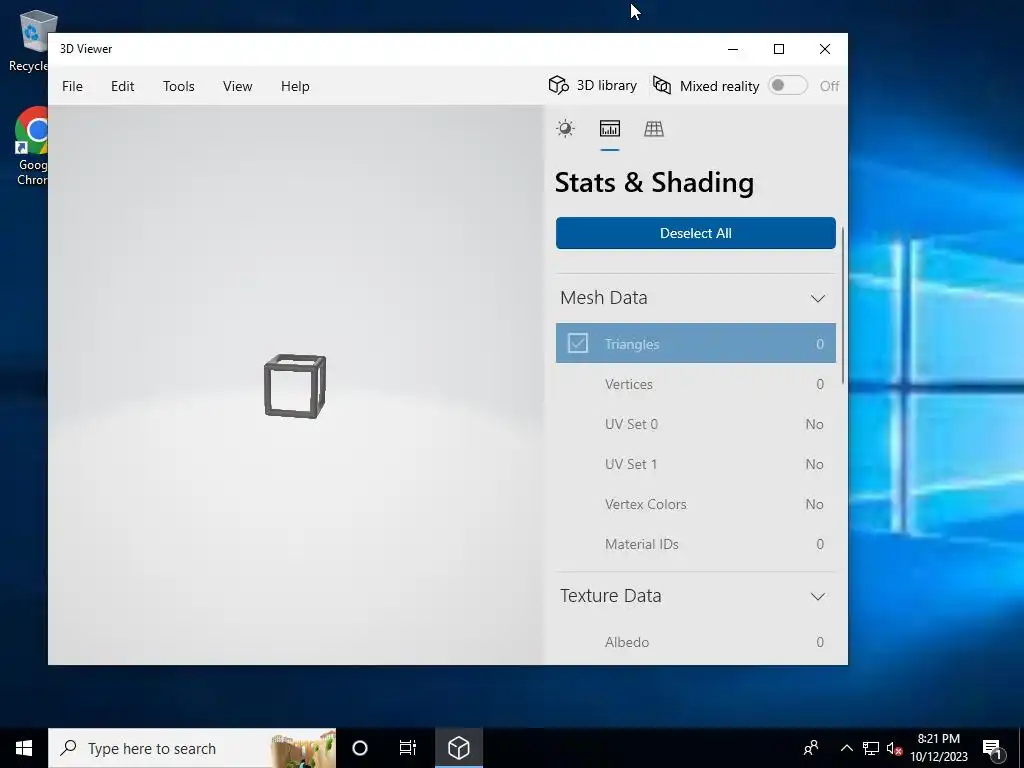Open the Grid & Views tab icon
1024x768 pixels.
point(654,129)
